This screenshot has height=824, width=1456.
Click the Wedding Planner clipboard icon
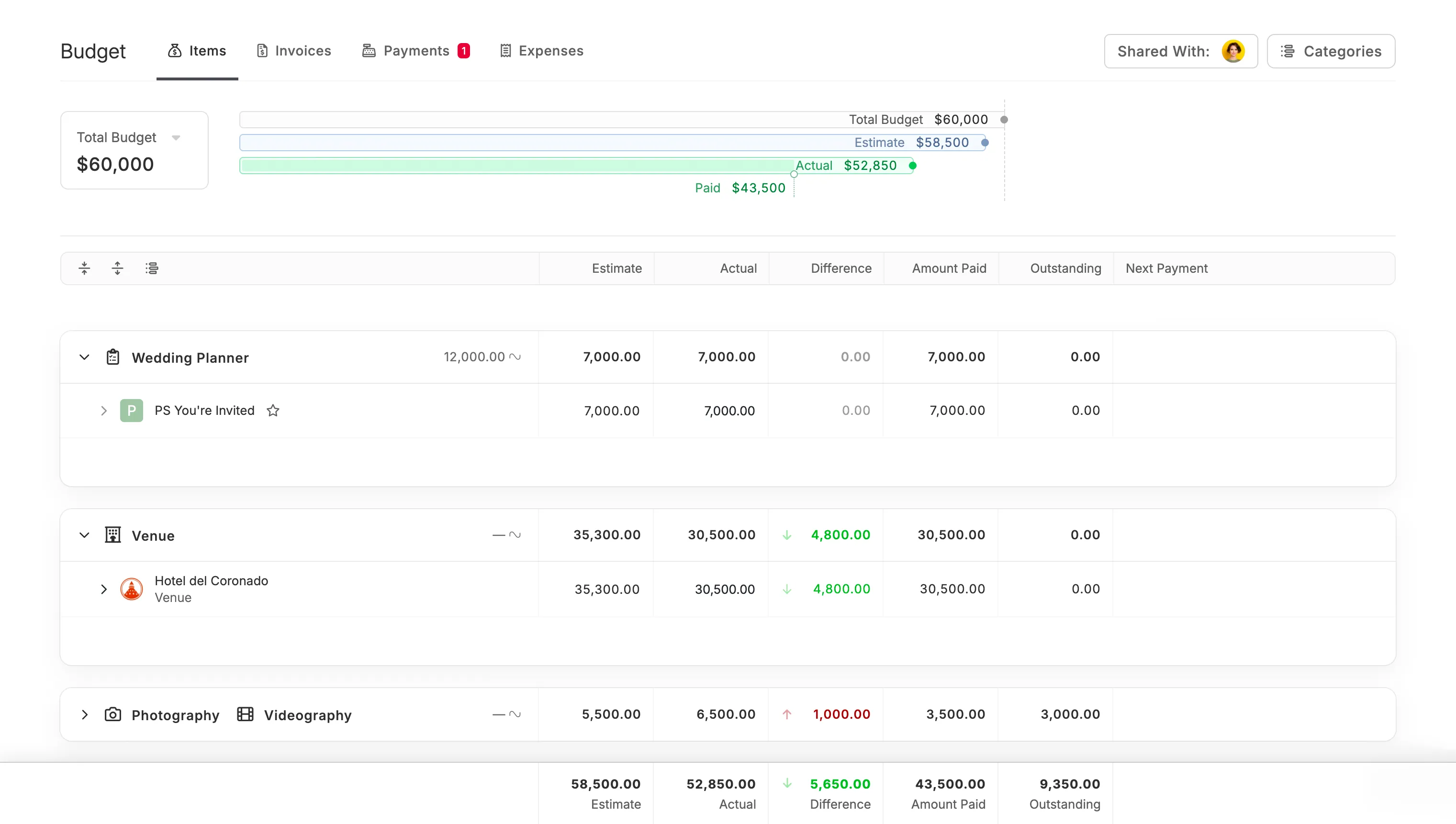(112, 357)
